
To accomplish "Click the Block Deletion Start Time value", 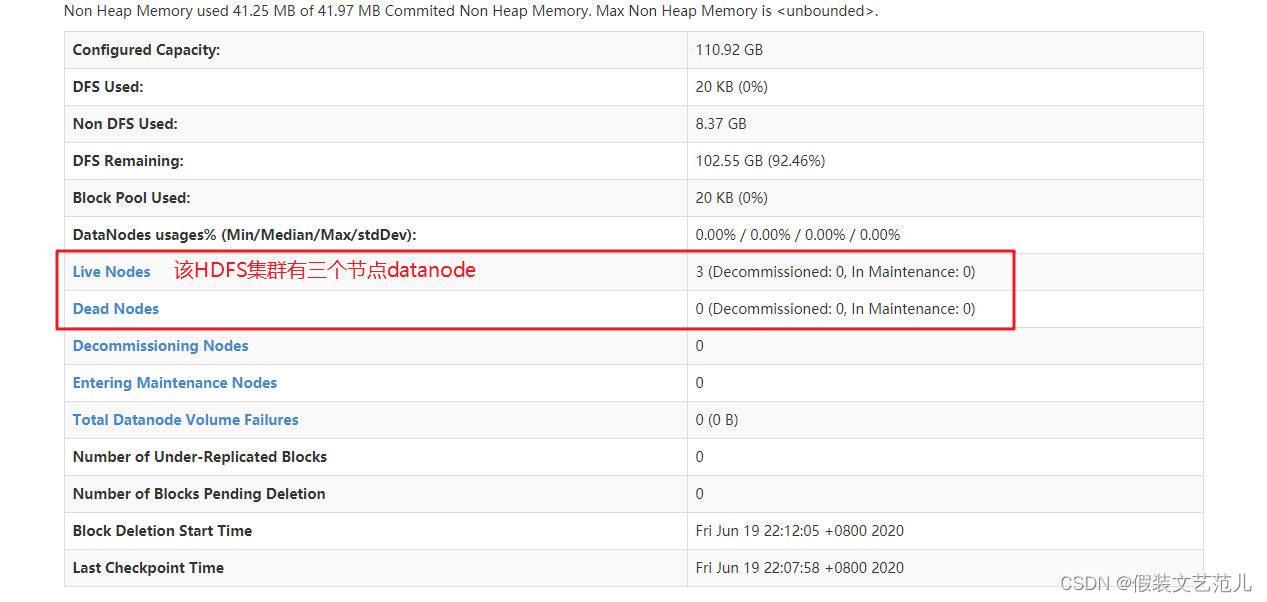I will point(800,531).
